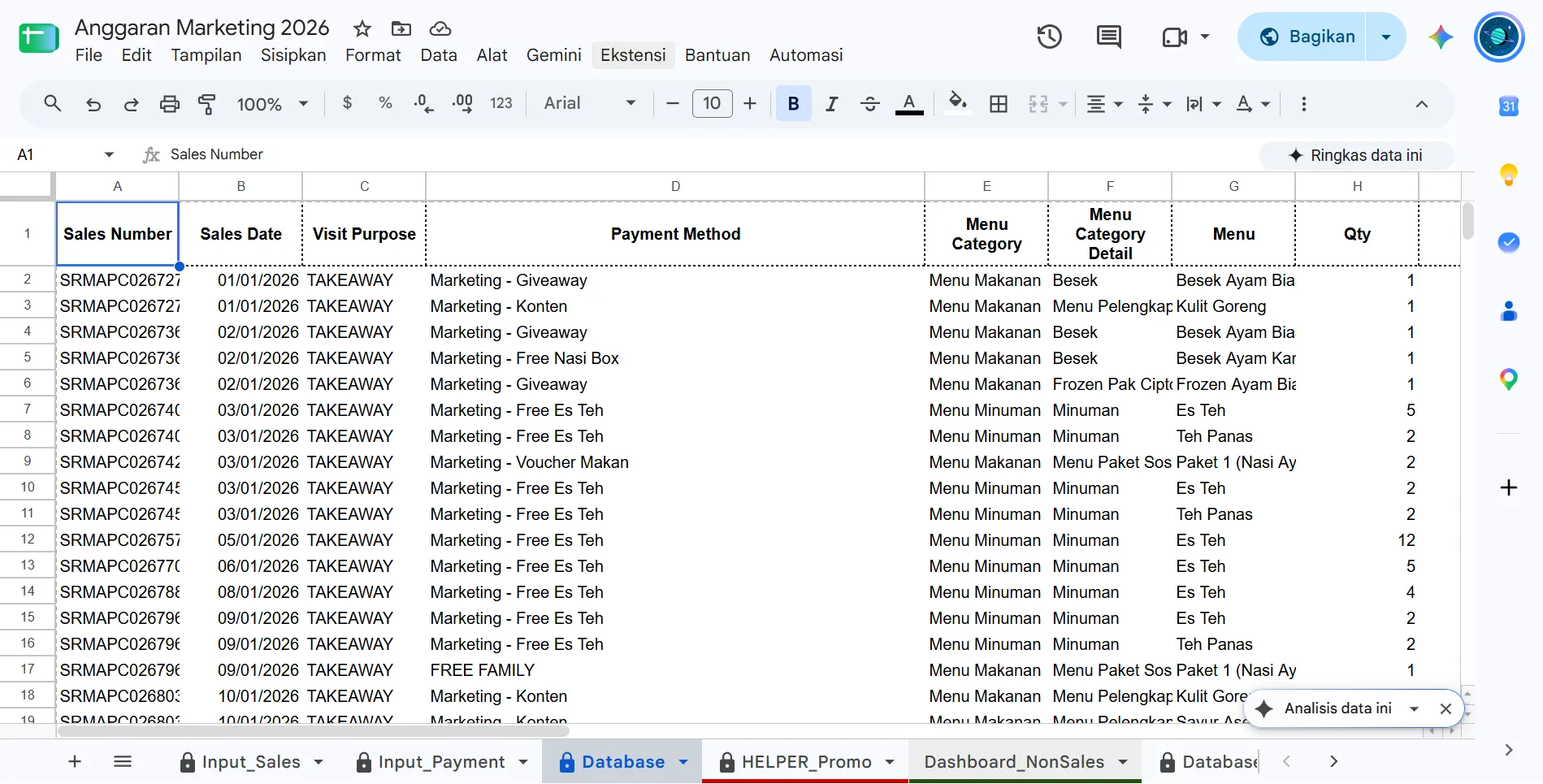Expand the Database sheet tab menu arrow
Screen dimensions: 1543x784
coord(683,762)
